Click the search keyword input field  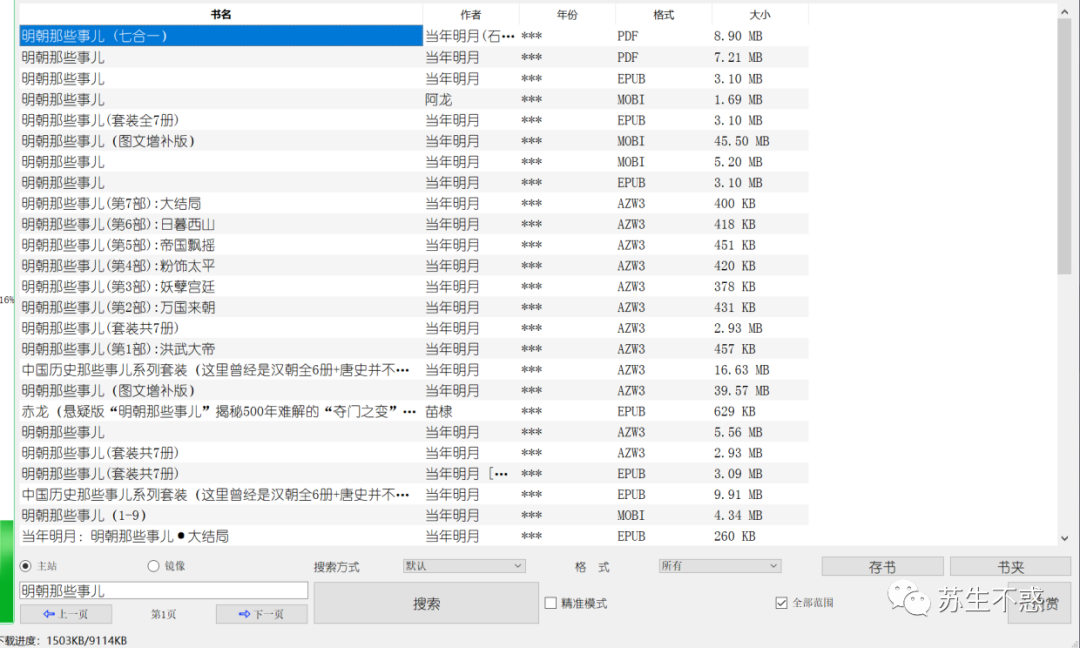[x=163, y=591]
